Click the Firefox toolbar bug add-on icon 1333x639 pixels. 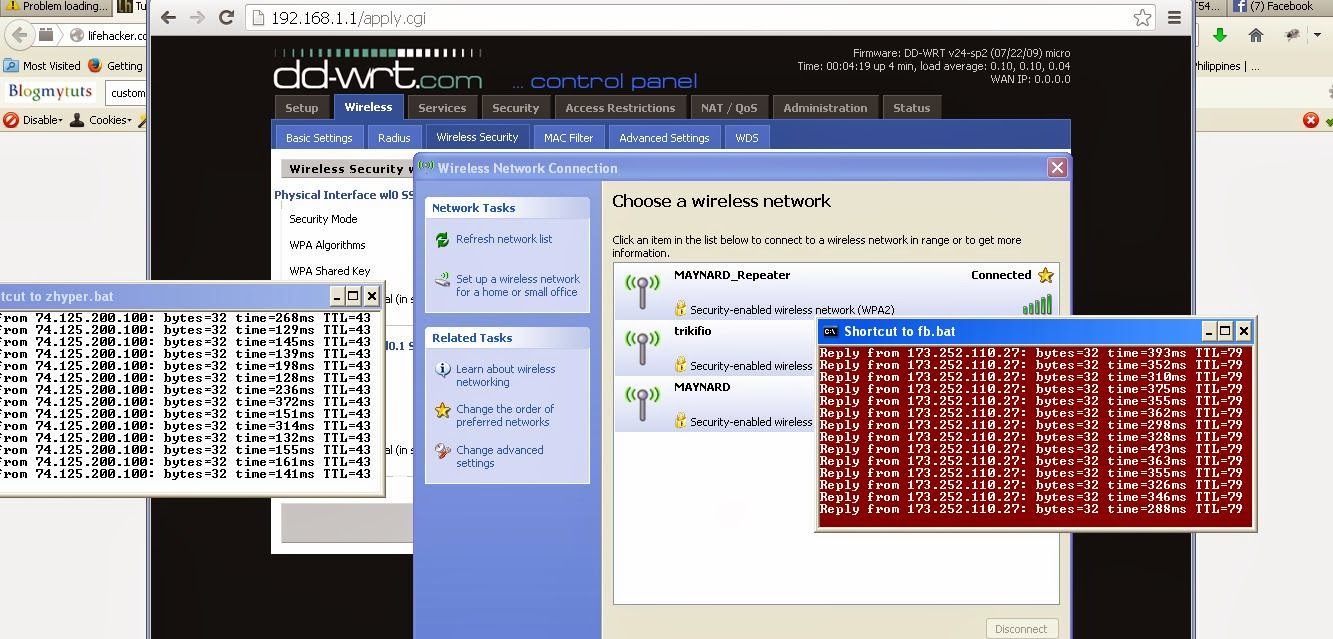(1292, 35)
